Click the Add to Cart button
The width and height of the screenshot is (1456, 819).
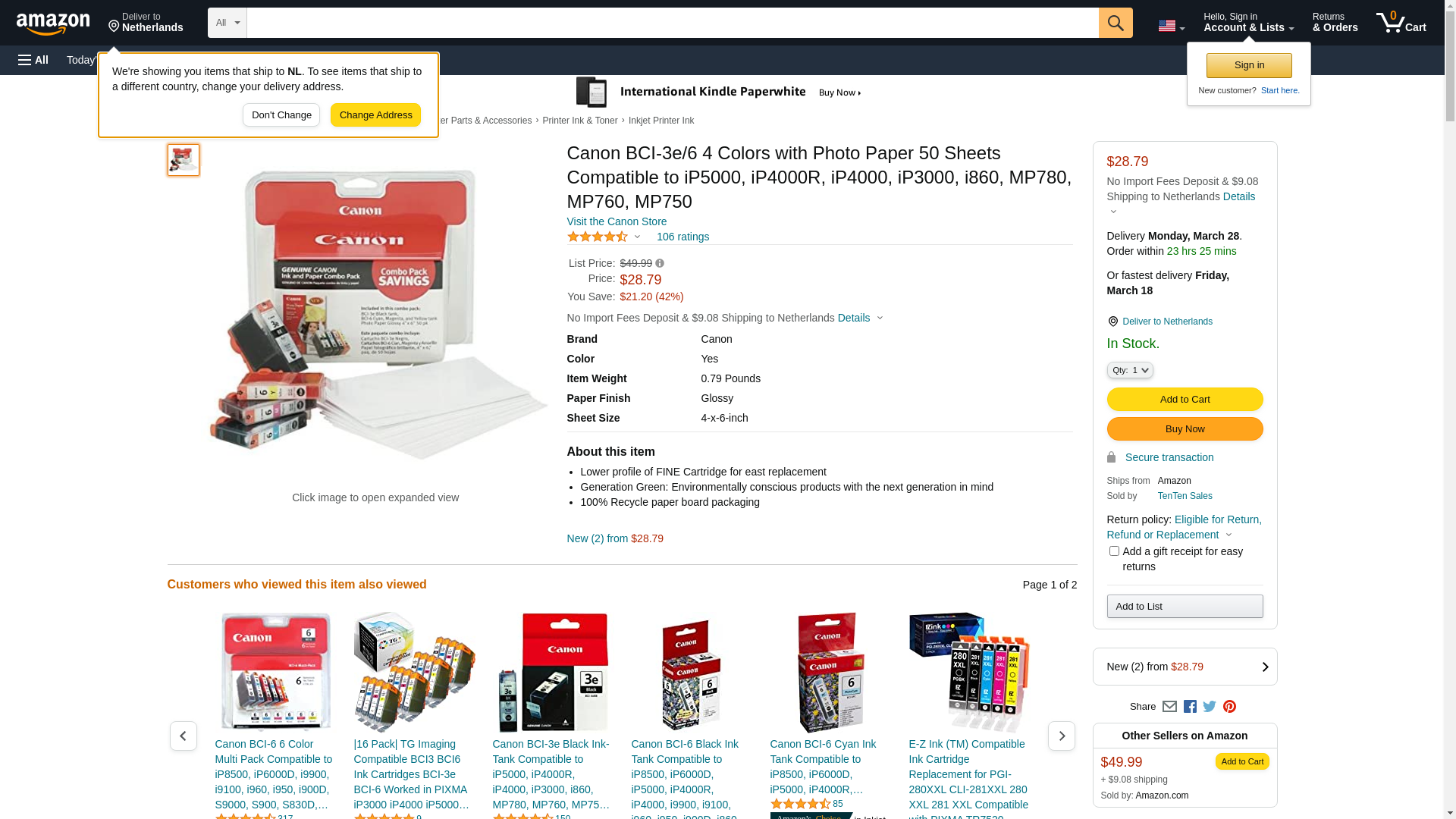1185,400
